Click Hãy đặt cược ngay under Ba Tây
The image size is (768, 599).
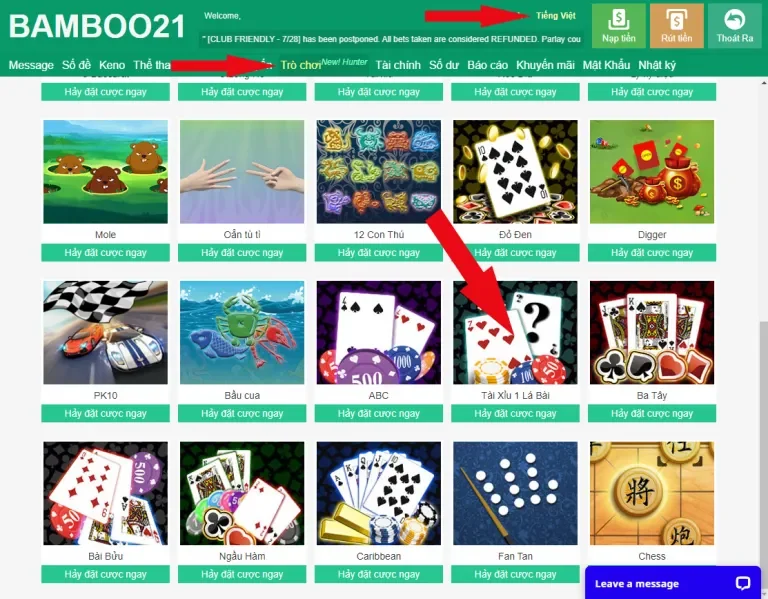(652, 413)
